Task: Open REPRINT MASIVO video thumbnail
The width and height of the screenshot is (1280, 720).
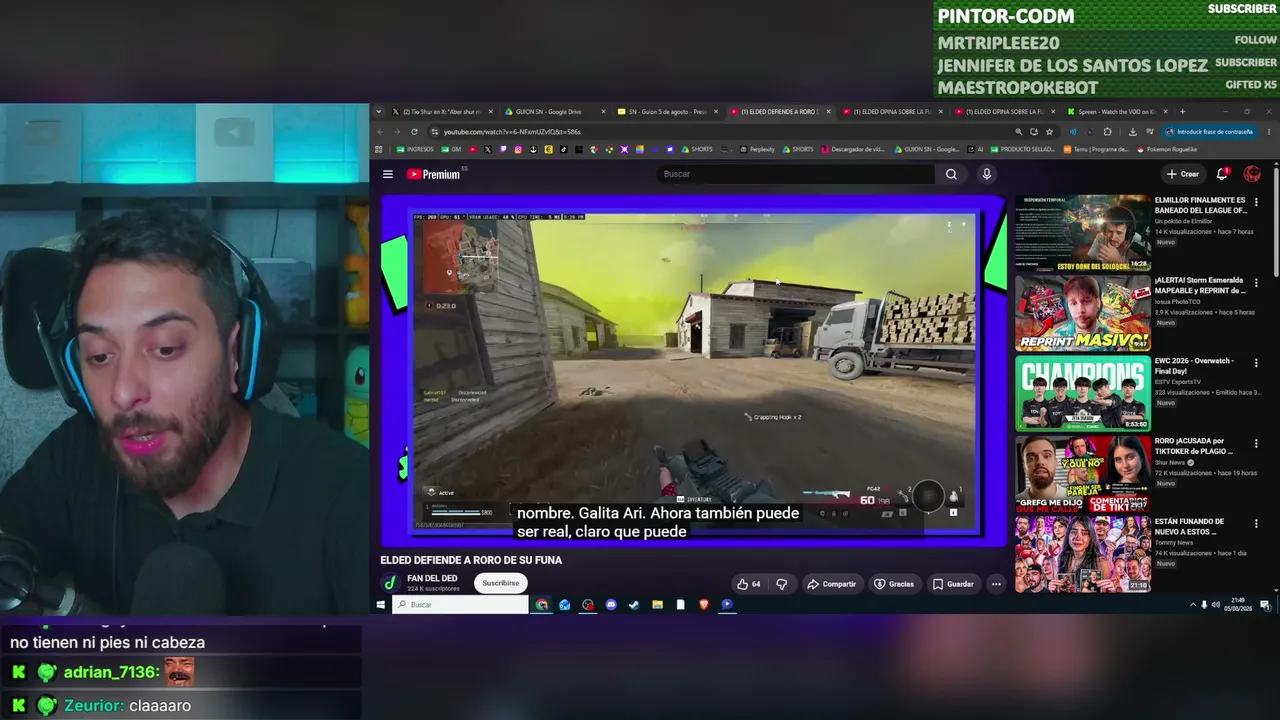Action: pyautogui.click(x=1082, y=313)
